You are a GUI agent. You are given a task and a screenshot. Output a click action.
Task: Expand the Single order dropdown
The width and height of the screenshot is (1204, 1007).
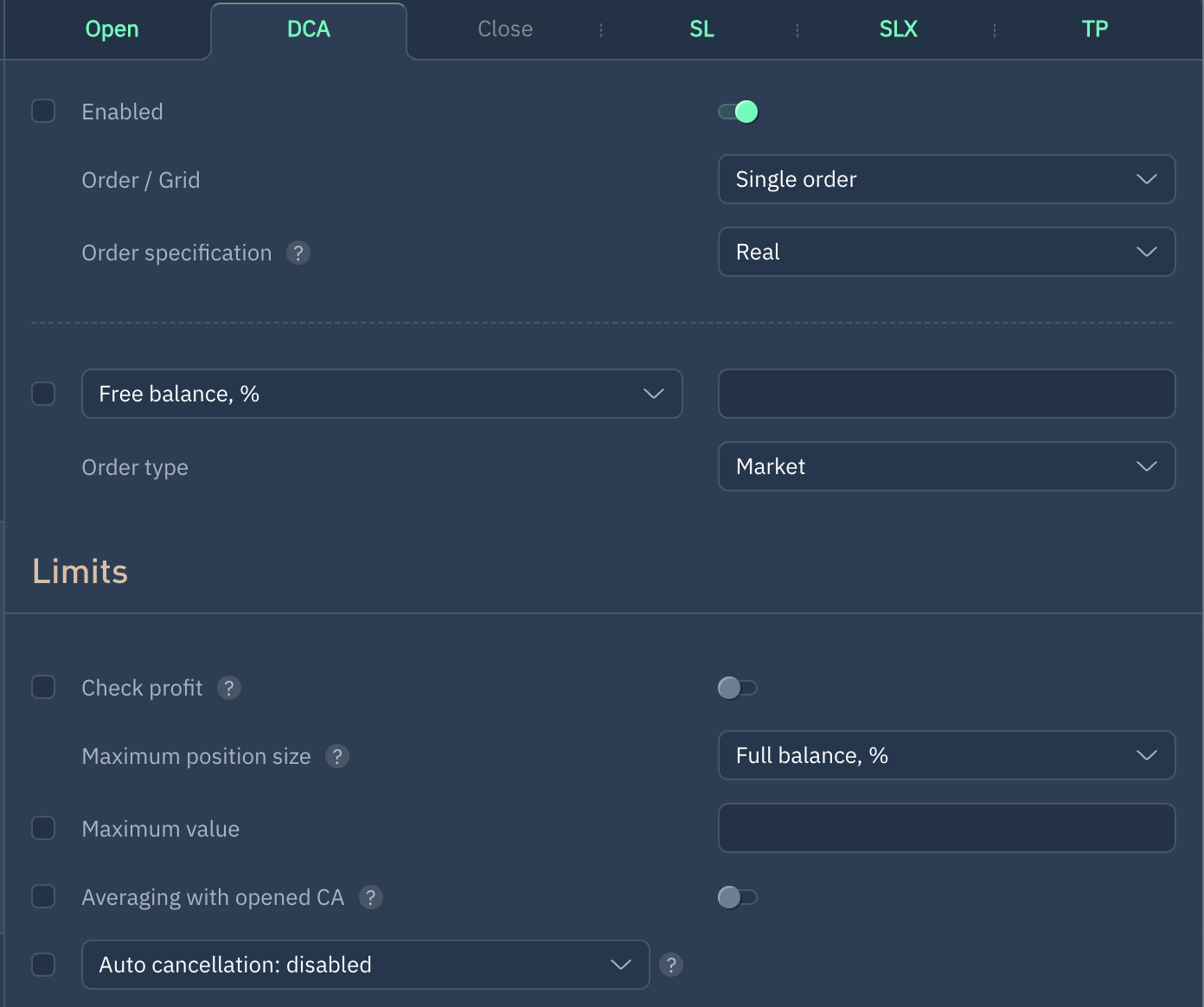pos(946,179)
